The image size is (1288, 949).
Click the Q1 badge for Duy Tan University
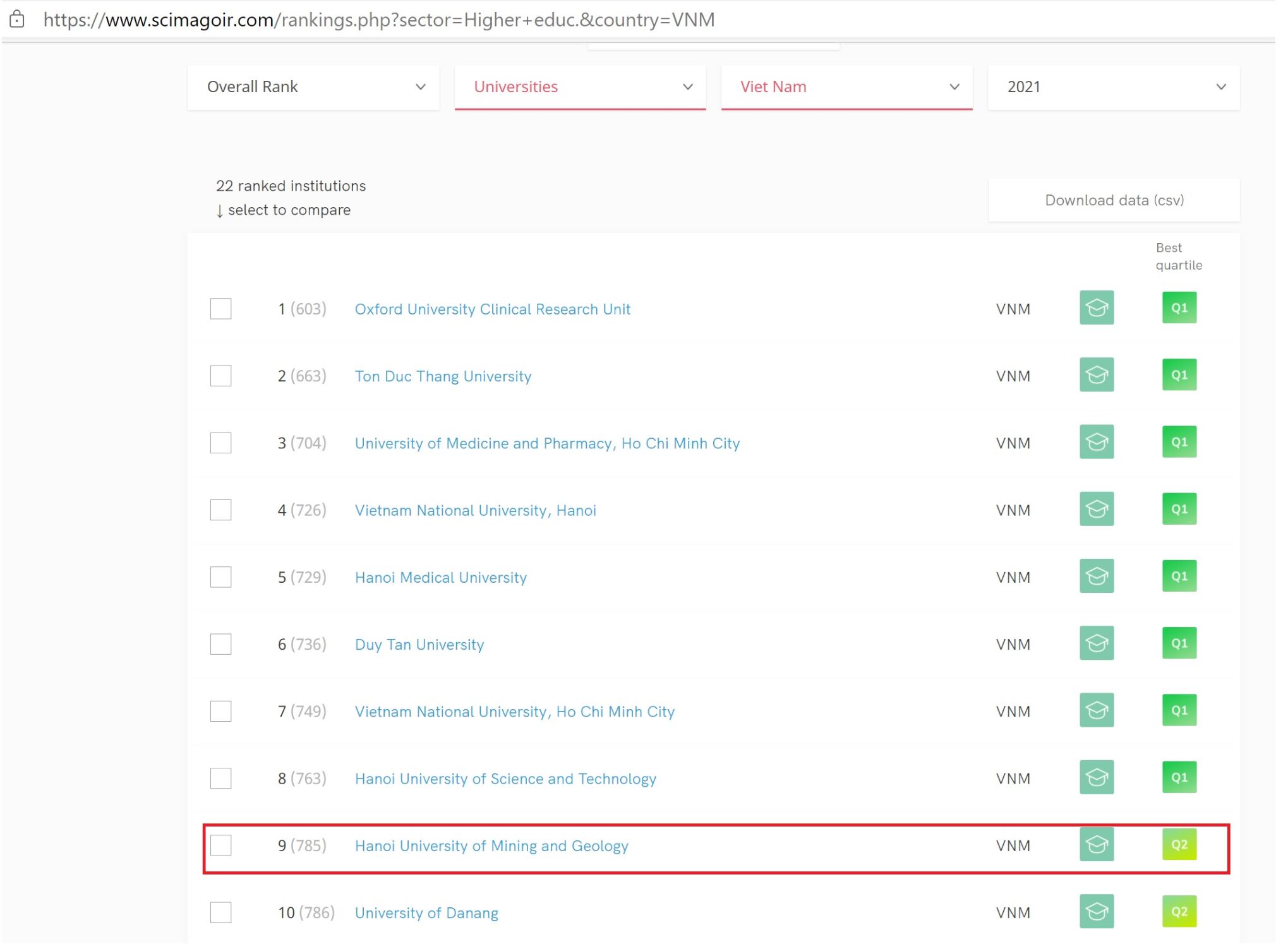point(1179,643)
